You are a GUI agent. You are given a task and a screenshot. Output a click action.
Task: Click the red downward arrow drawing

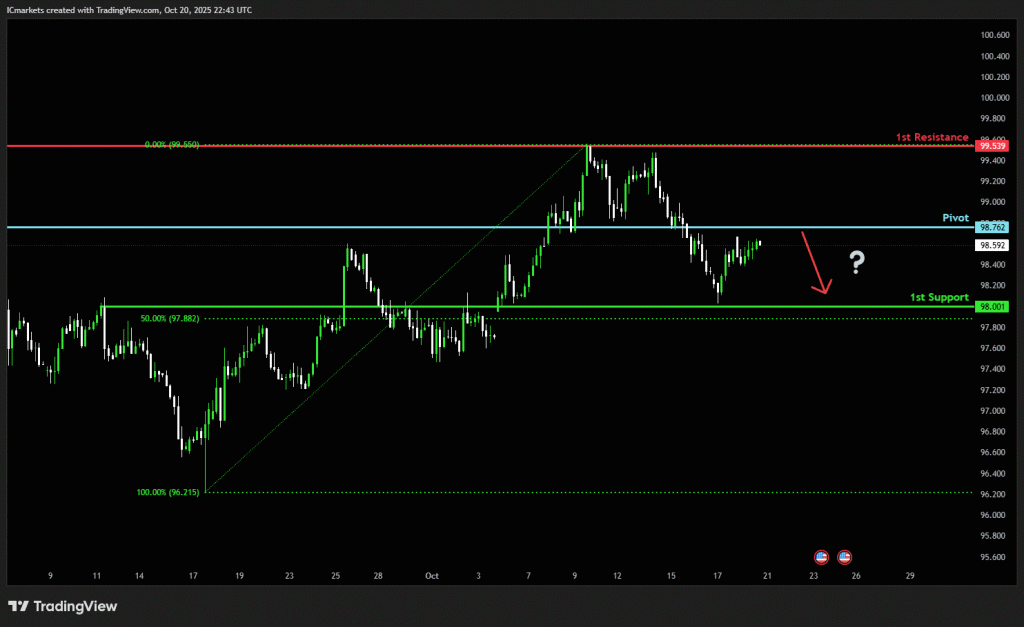coord(815,264)
